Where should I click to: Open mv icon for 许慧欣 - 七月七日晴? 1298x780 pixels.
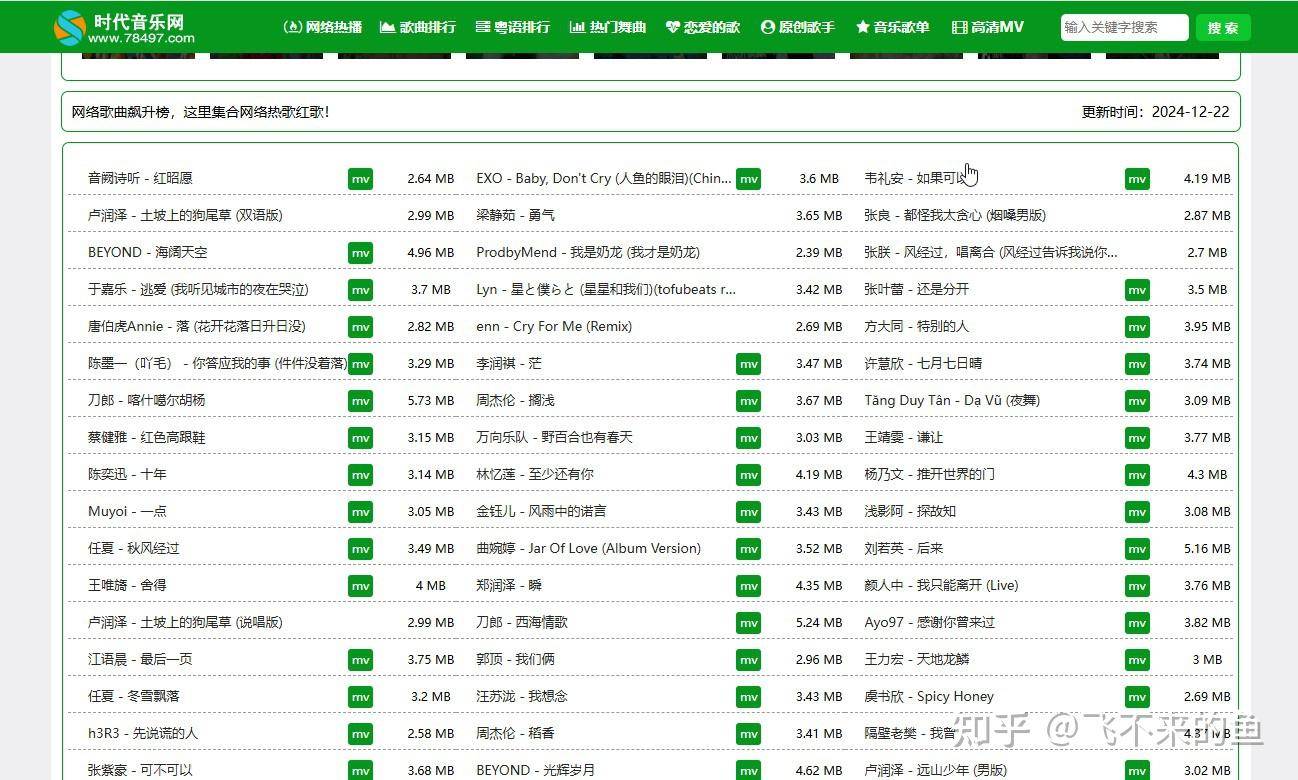pos(1137,364)
